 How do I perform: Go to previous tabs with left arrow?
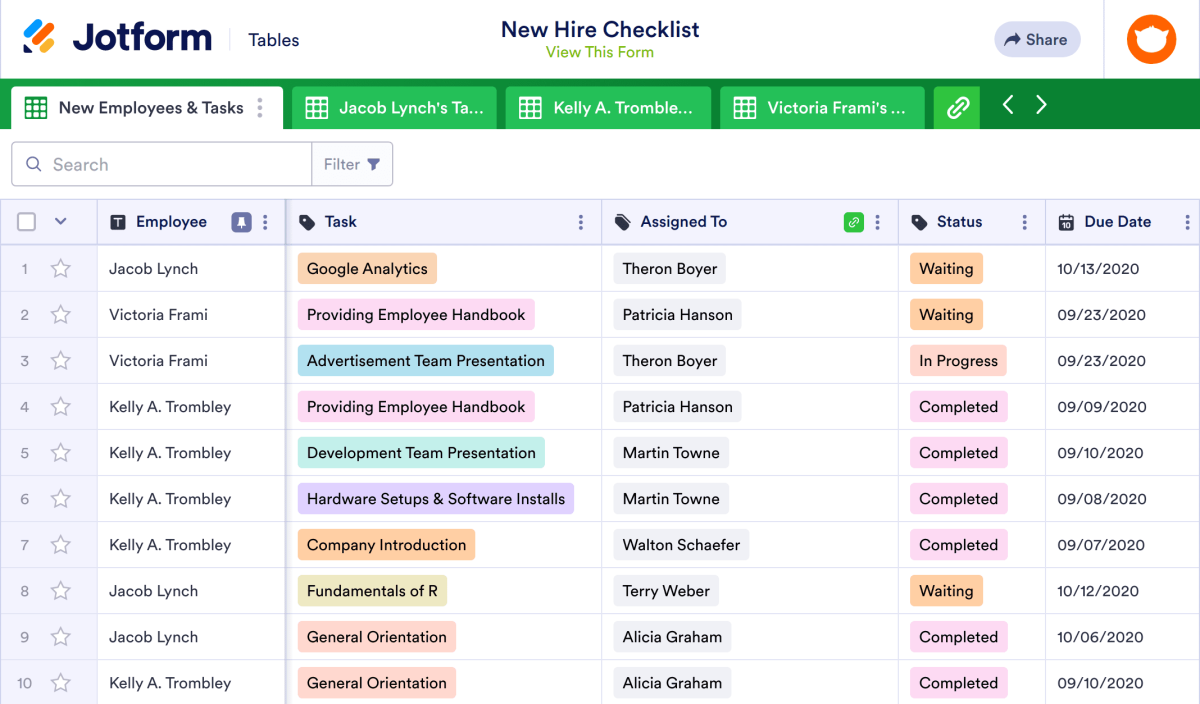[1008, 105]
